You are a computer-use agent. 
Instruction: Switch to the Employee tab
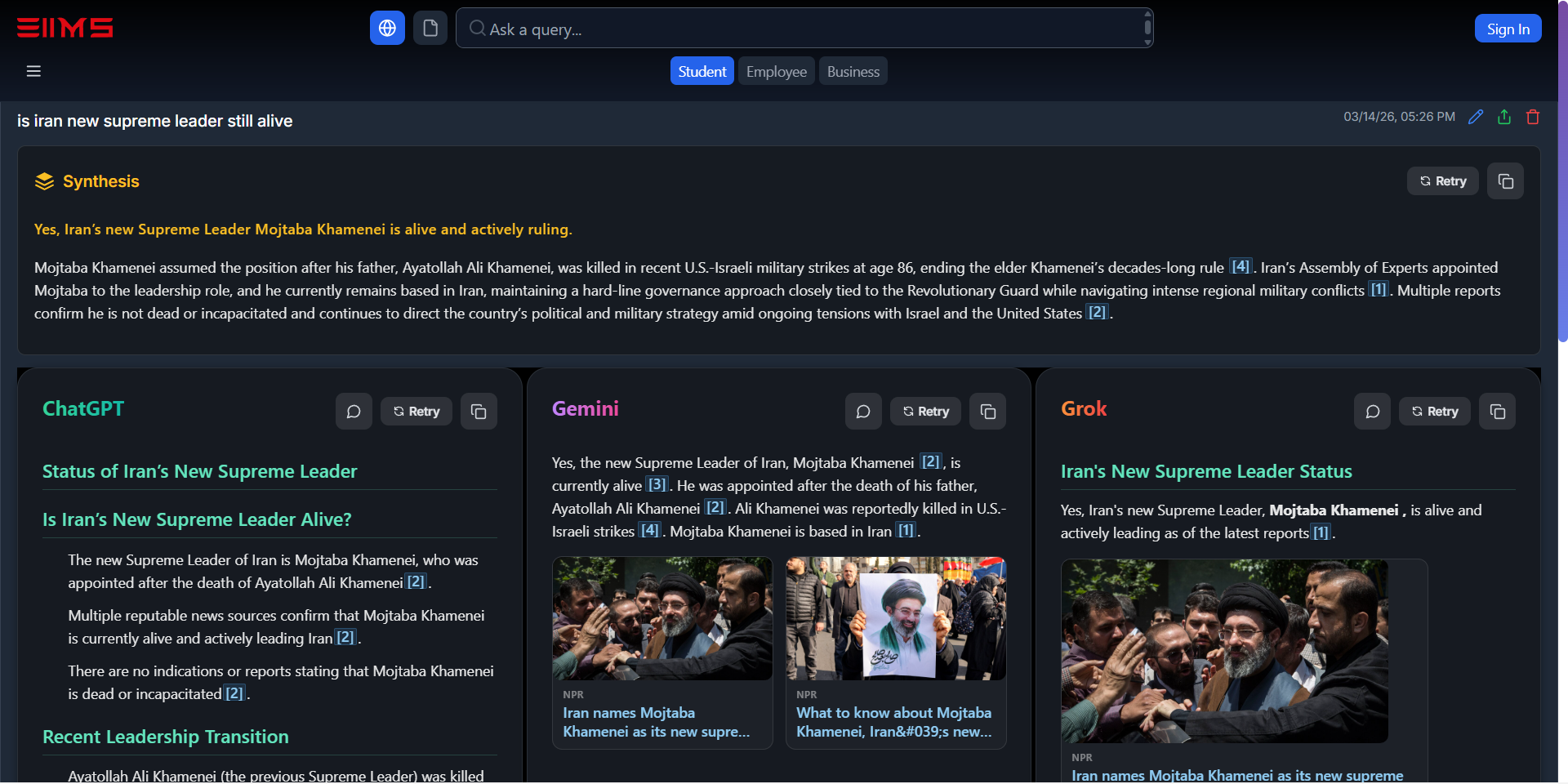click(x=775, y=70)
